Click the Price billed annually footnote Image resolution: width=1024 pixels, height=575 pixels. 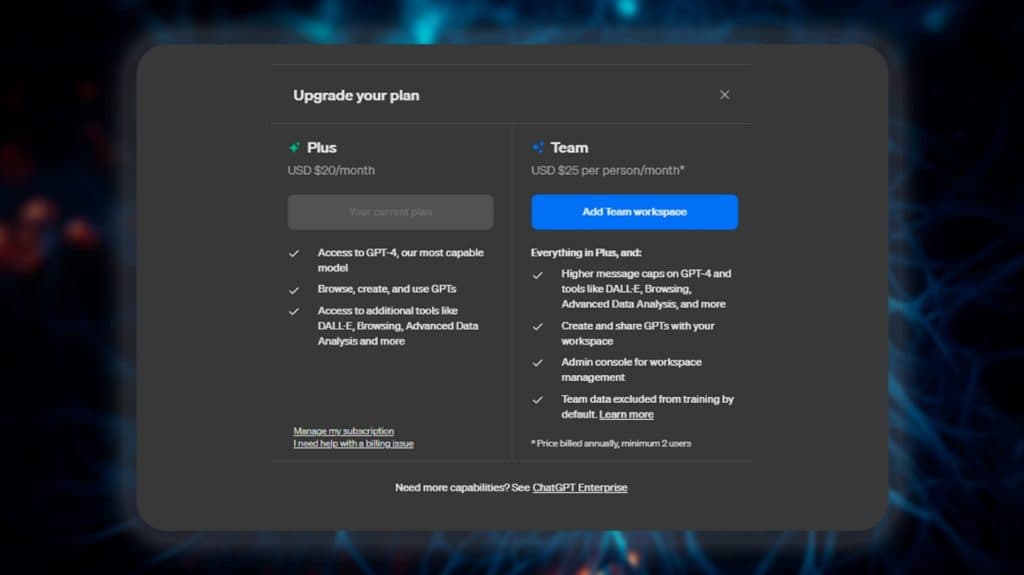[611, 443]
